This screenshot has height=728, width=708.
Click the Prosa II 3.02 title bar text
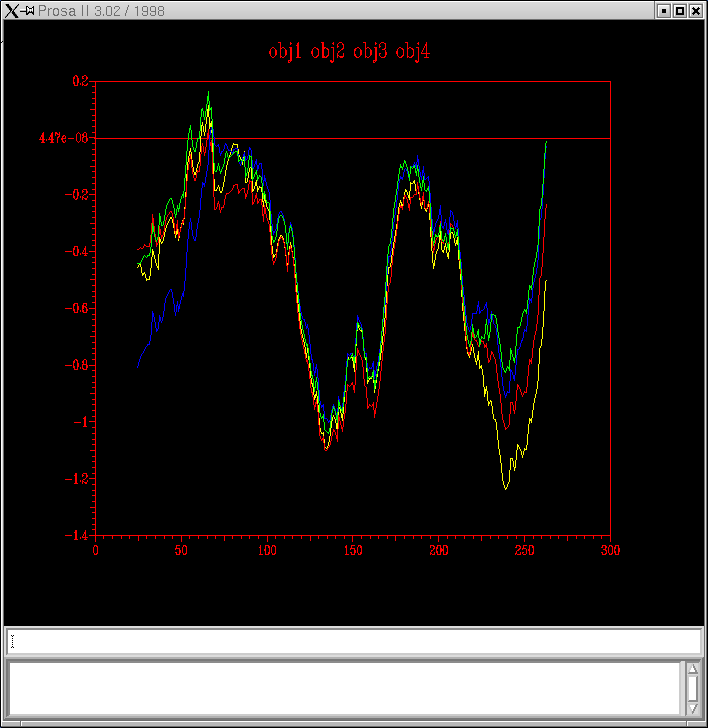[x=102, y=11]
